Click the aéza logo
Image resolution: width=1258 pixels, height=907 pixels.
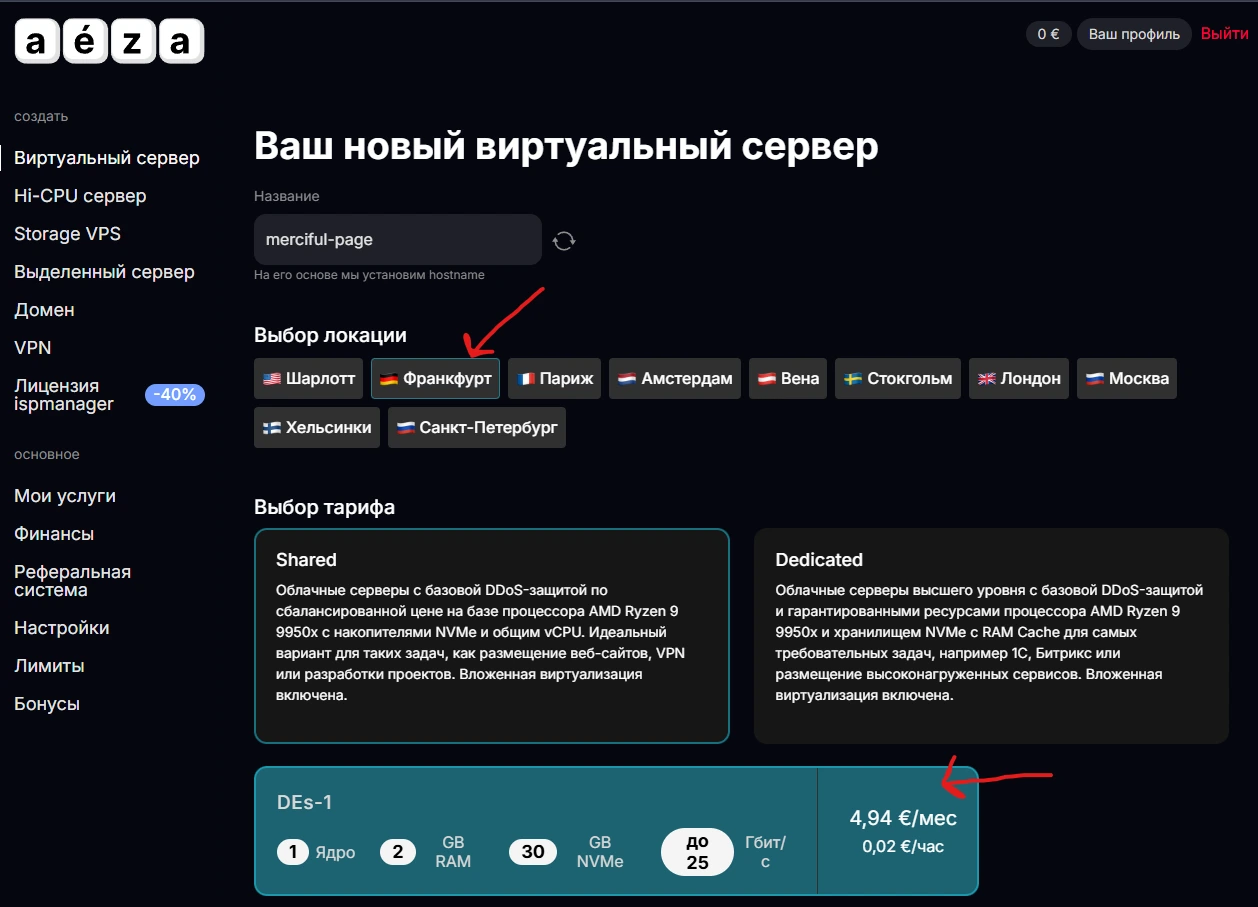(109, 42)
